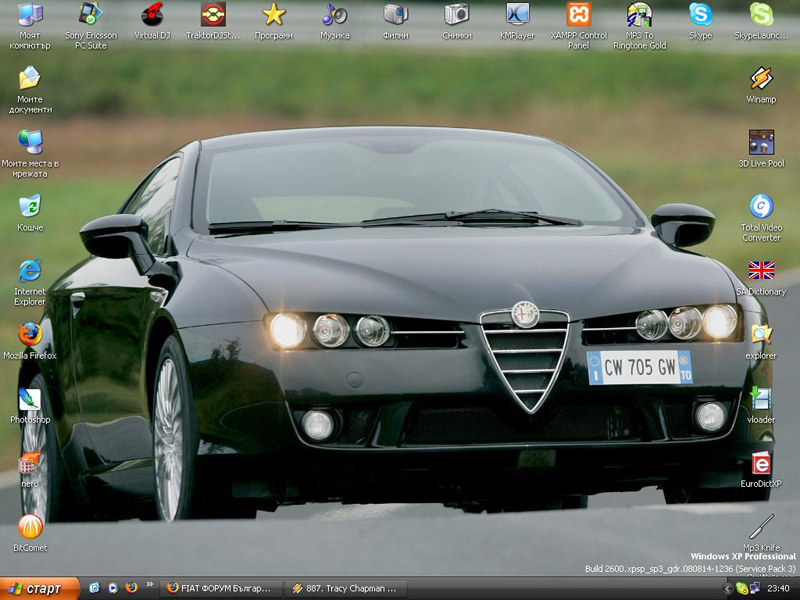Launch the Mozilla Firefox desktop shortcut
This screenshot has width=800, height=600.
coord(30,335)
